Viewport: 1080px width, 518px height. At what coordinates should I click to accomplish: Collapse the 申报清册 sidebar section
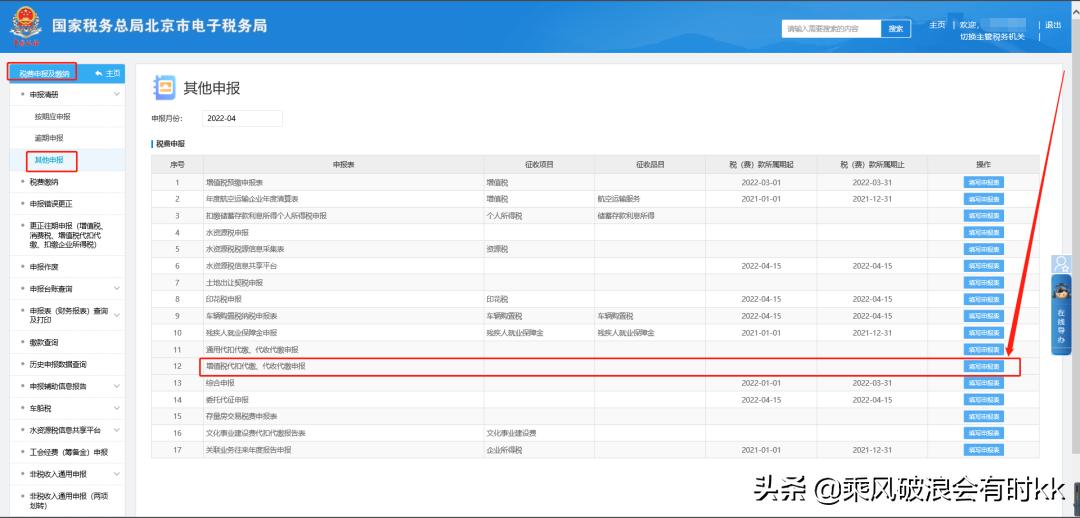click(x=116, y=94)
